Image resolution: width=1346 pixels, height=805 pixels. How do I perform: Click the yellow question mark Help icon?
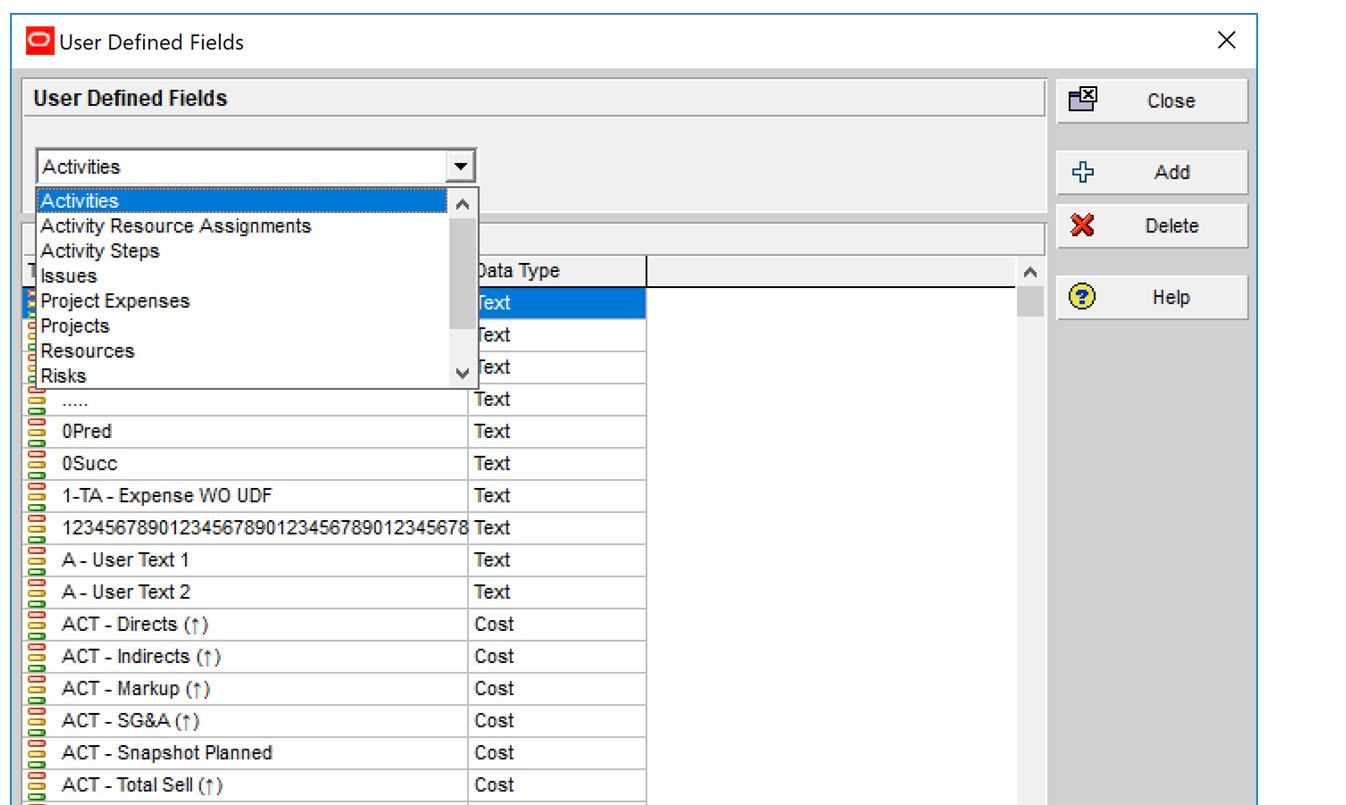coord(1082,297)
